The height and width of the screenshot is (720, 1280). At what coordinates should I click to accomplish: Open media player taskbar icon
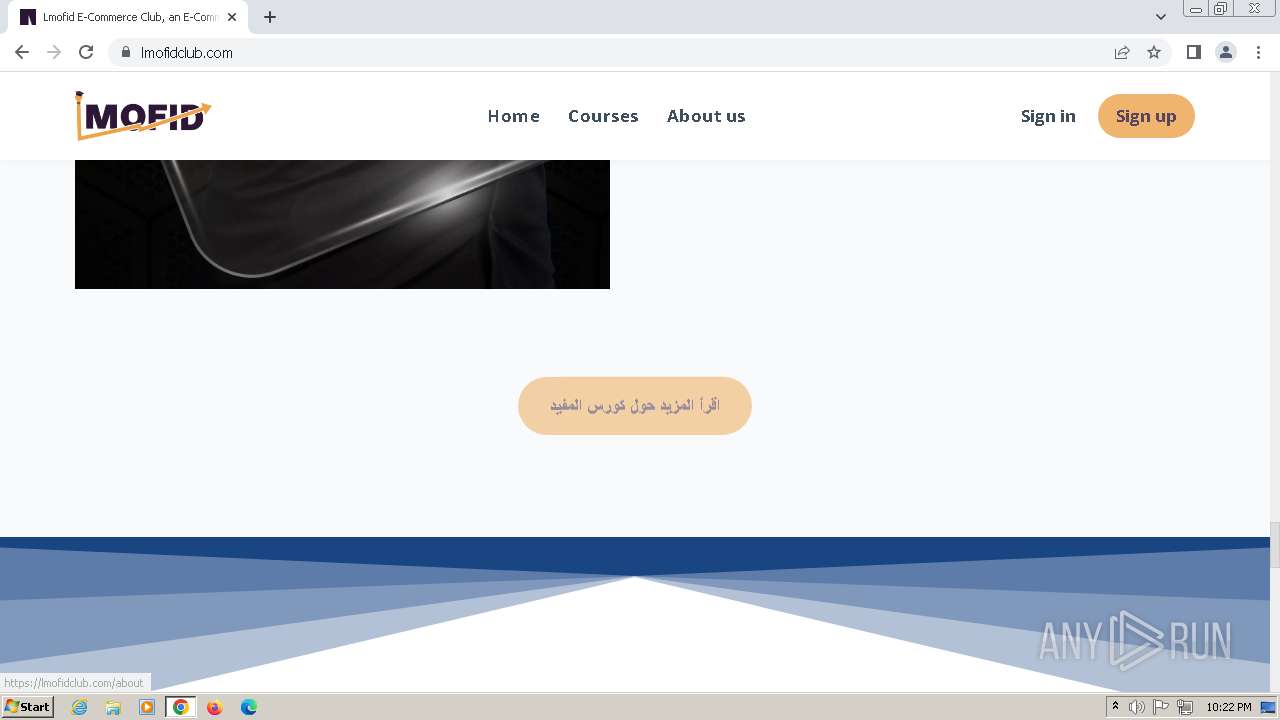147,707
